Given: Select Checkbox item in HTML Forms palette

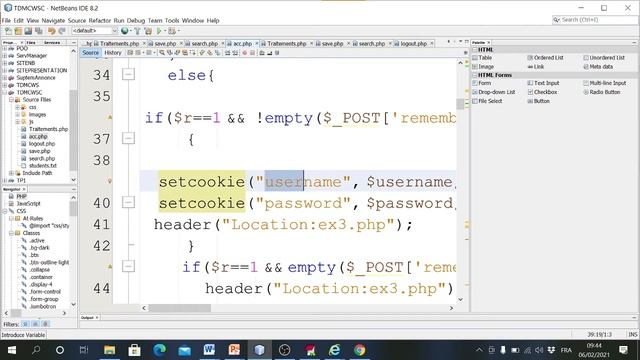Looking at the screenshot, I should pos(542,92).
